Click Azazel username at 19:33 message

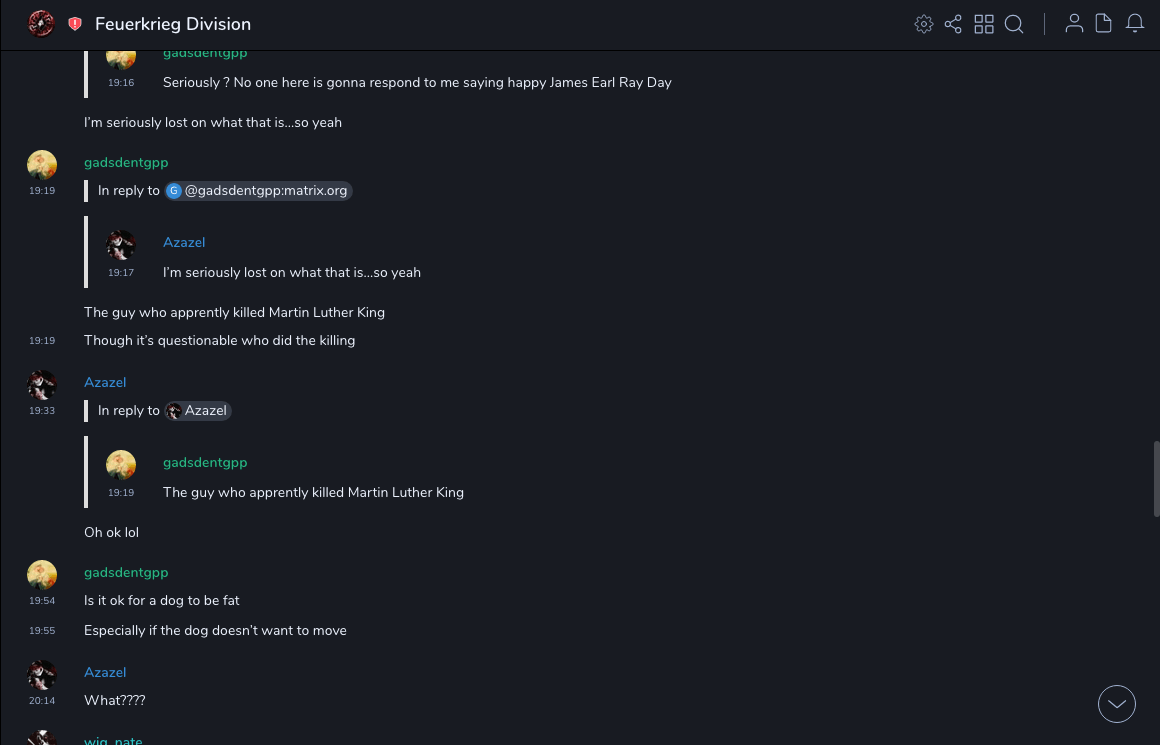pyautogui.click(x=105, y=382)
